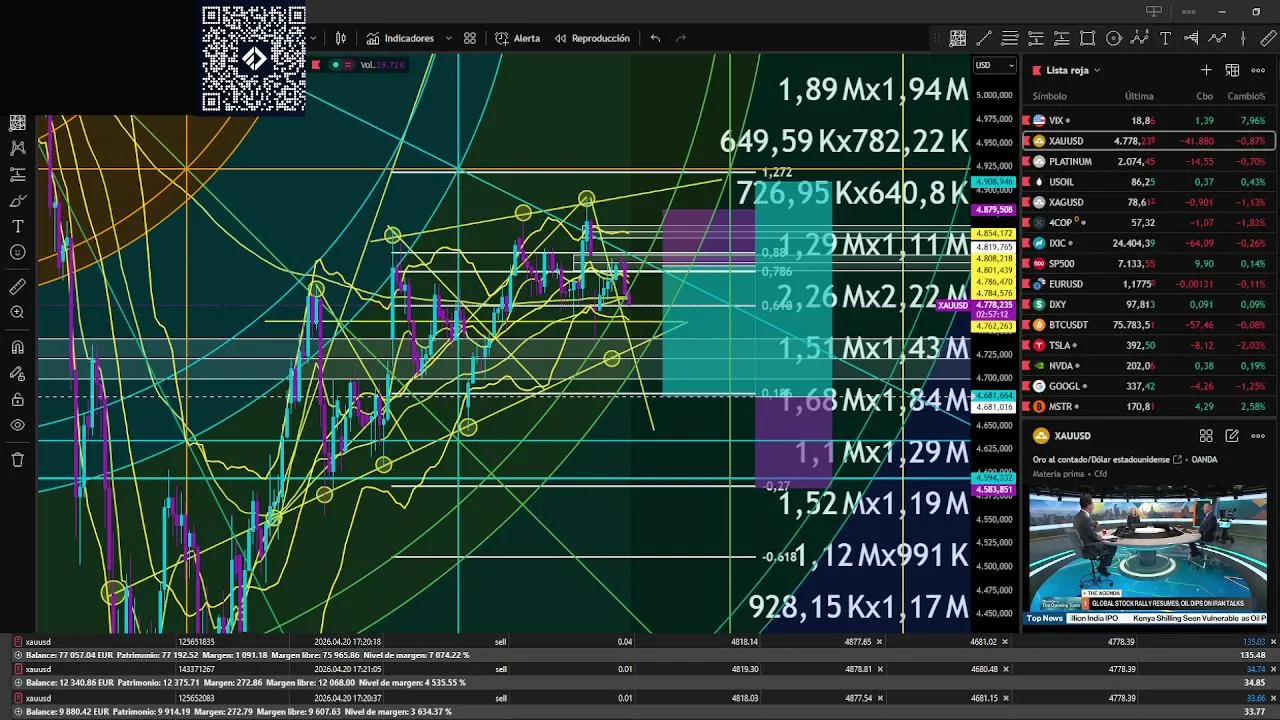1280x720 pixels.
Task: Select the forecasting position tool in left sidebar
Action: [18, 174]
